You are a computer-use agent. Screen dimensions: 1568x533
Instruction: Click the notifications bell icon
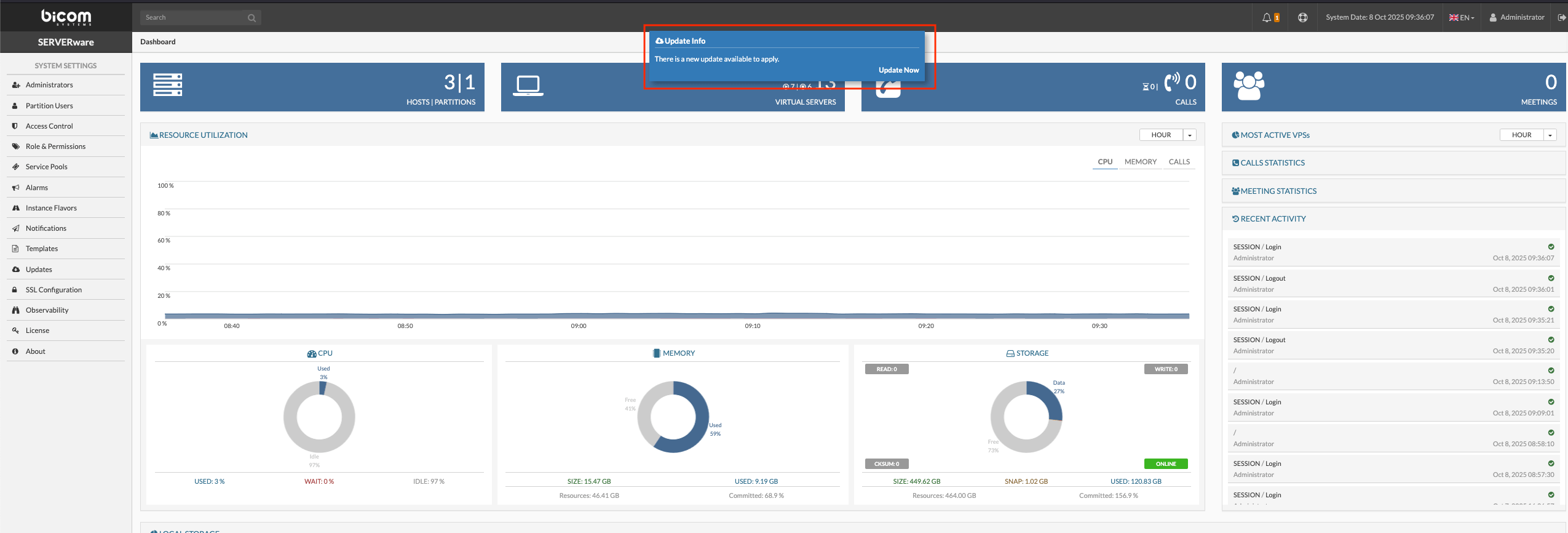pyautogui.click(x=1267, y=18)
